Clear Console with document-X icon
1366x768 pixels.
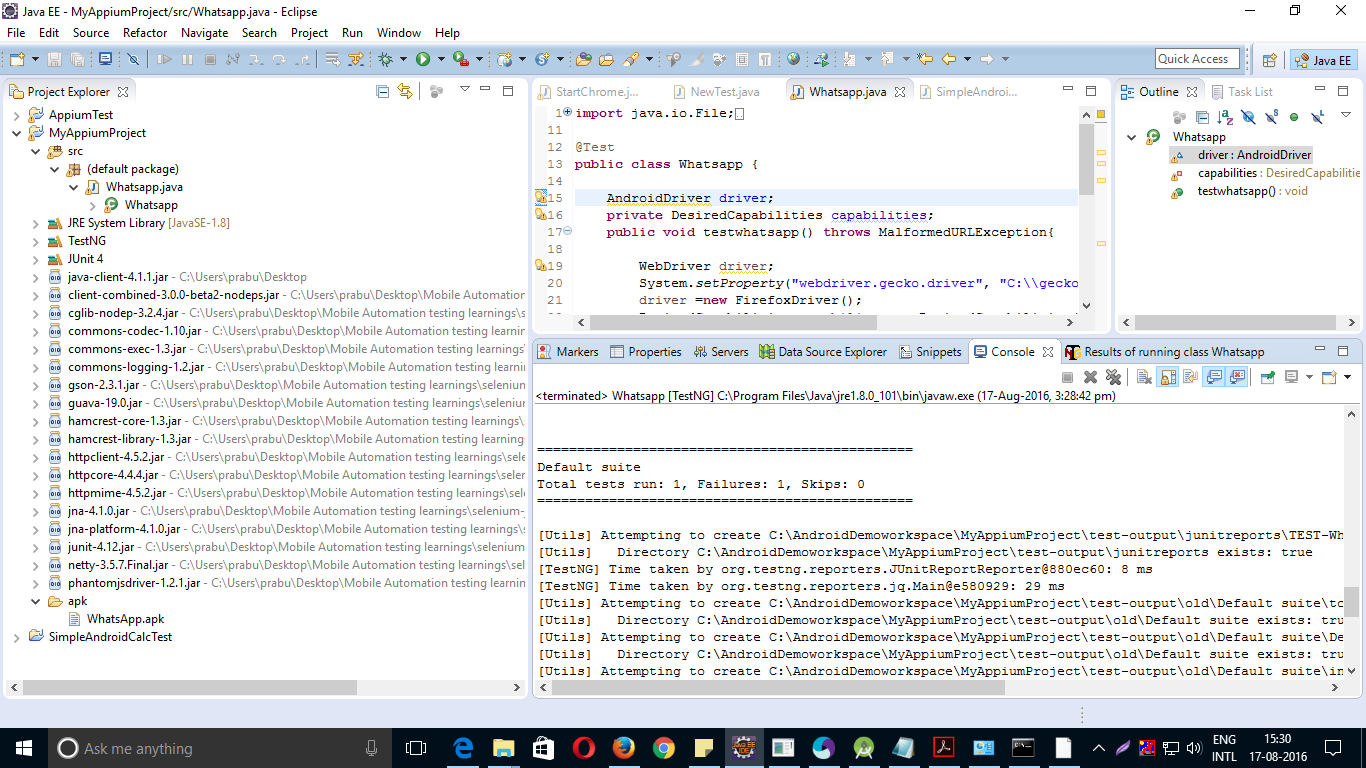point(1144,377)
